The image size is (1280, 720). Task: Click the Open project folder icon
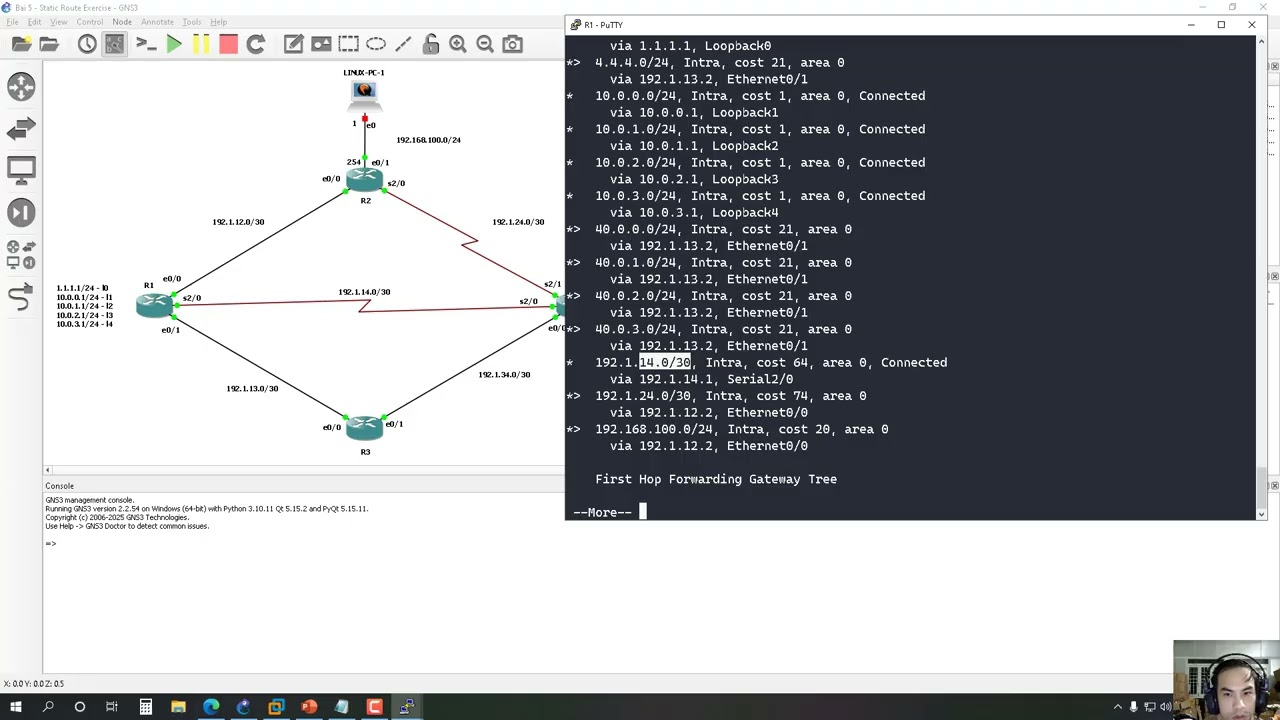tap(48, 44)
